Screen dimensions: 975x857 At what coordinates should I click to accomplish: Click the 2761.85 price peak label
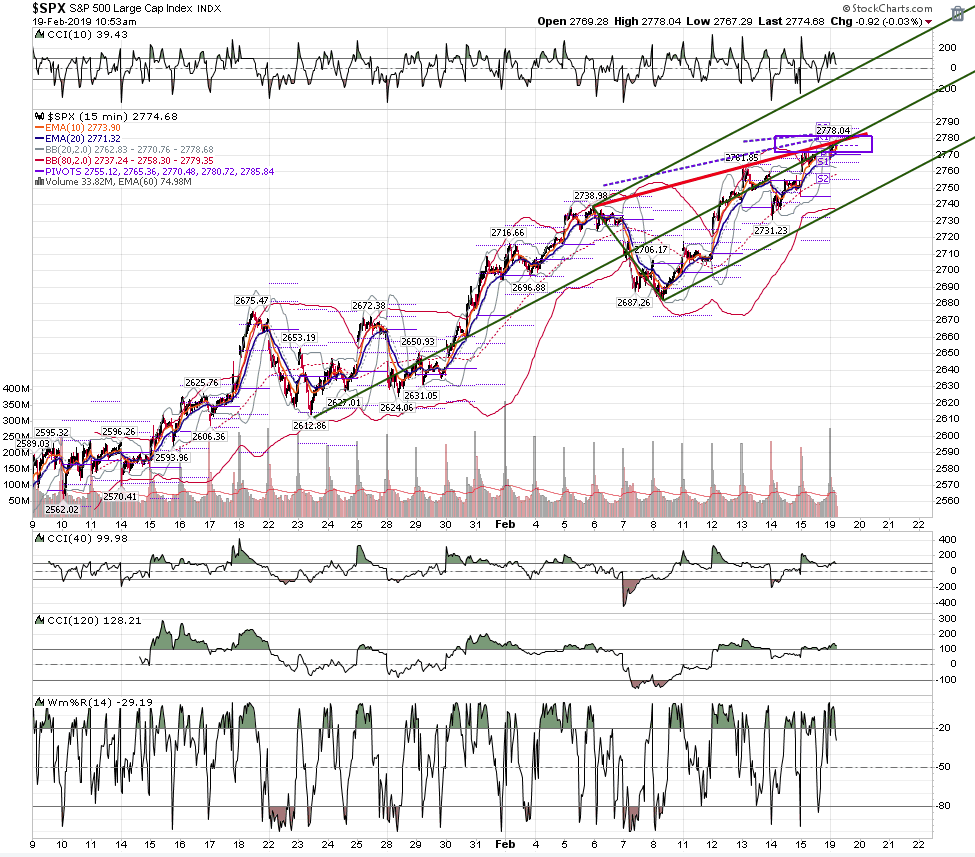742,158
